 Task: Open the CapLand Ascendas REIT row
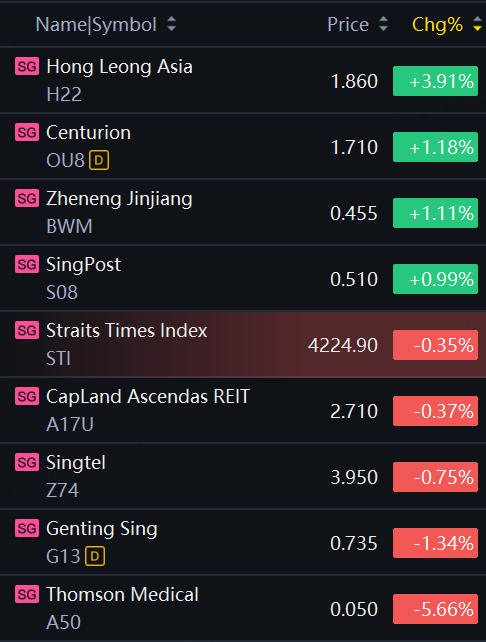(x=243, y=410)
